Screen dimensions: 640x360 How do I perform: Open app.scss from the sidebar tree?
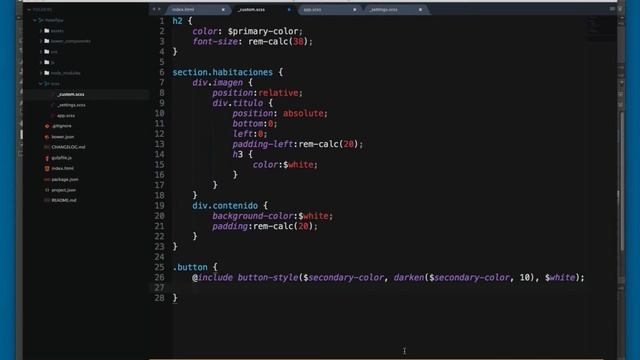pos(66,116)
